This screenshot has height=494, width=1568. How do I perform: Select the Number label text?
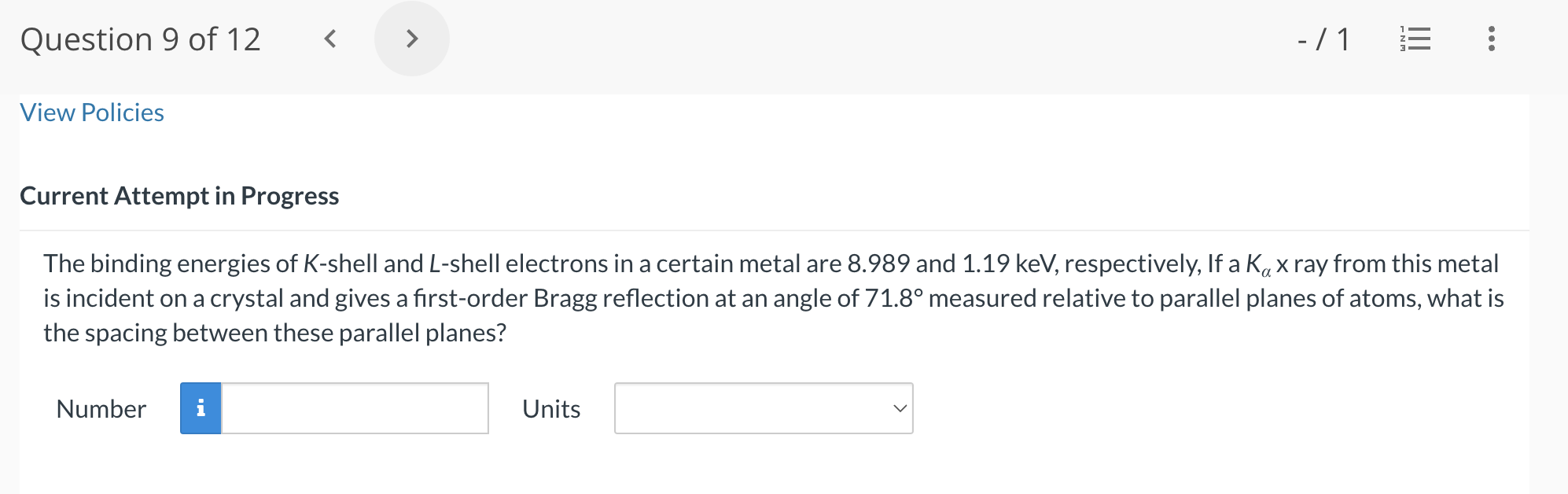100,408
